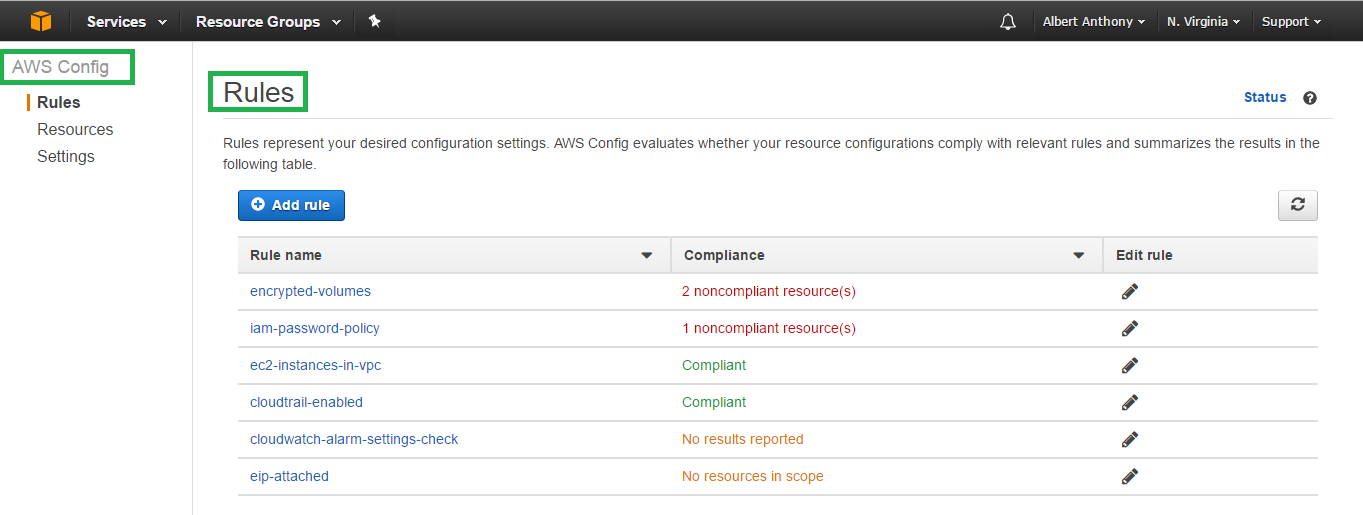Filter the Compliance column arrow

pos(1079,256)
